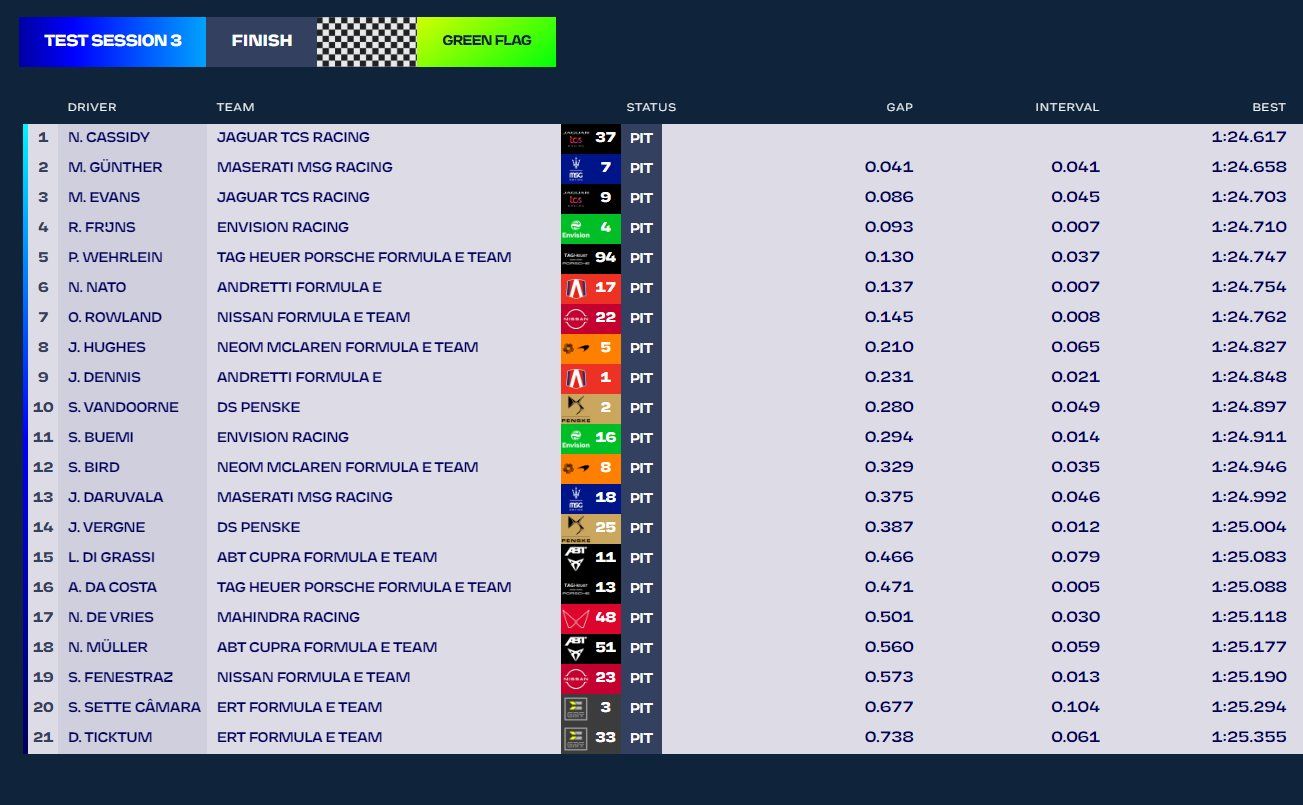Click the Maserati number 7 team badge
The height and width of the screenshot is (805, 1303).
590,168
